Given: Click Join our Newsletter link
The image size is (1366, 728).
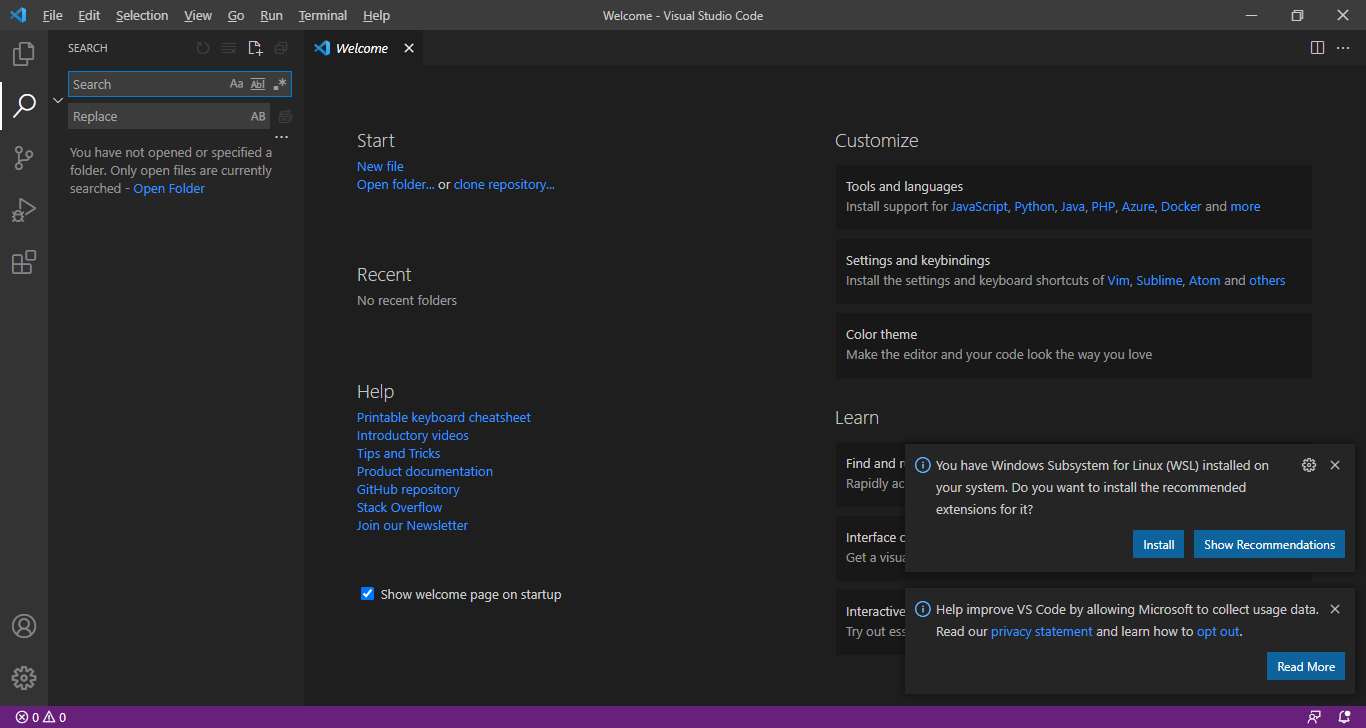Looking at the screenshot, I should click(x=412, y=525).
